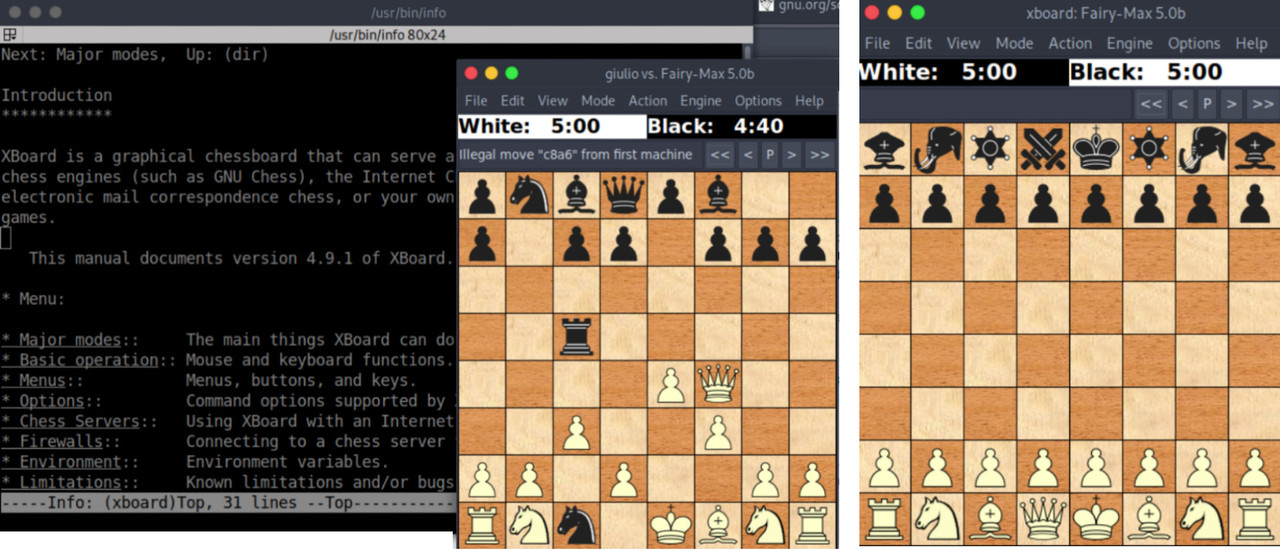Open Help menu in xboard Fairy-Max window
Screen dimensions: 1280x550
(1251, 43)
